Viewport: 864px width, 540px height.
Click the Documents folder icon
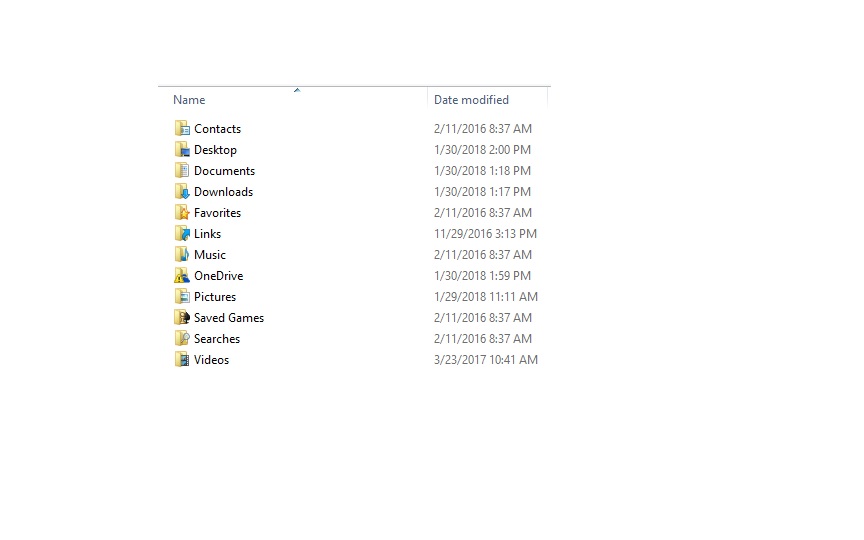[182, 170]
